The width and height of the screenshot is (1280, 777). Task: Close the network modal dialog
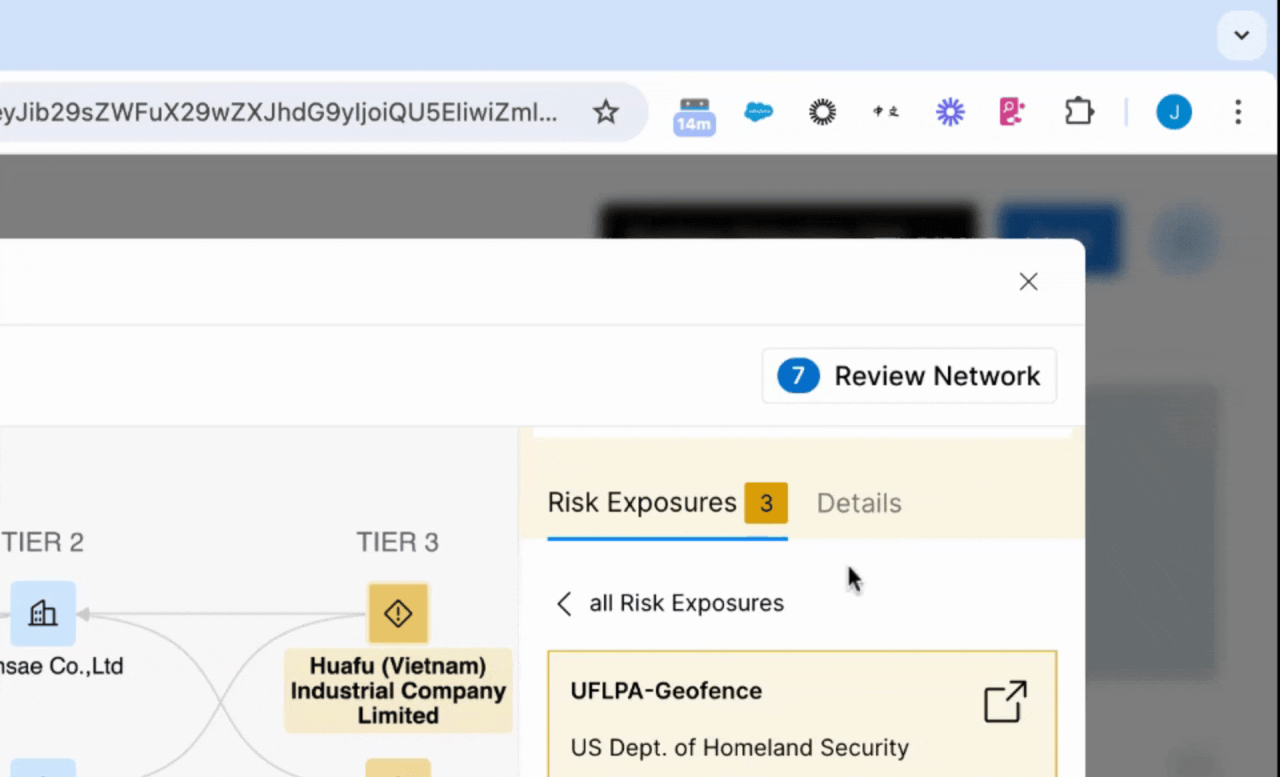pyautogui.click(x=1028, y=282)
